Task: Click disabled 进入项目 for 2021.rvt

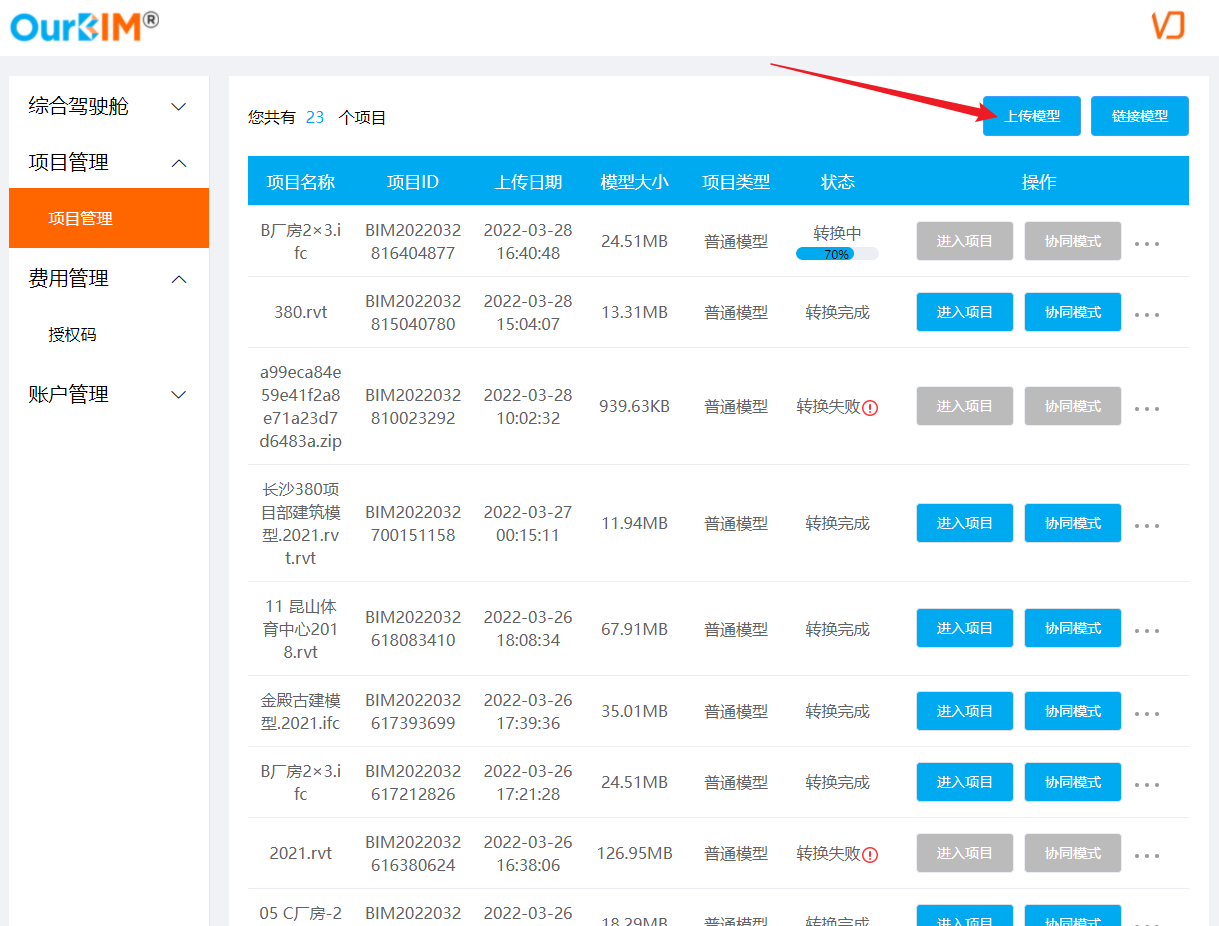Action: pos(965,853)
